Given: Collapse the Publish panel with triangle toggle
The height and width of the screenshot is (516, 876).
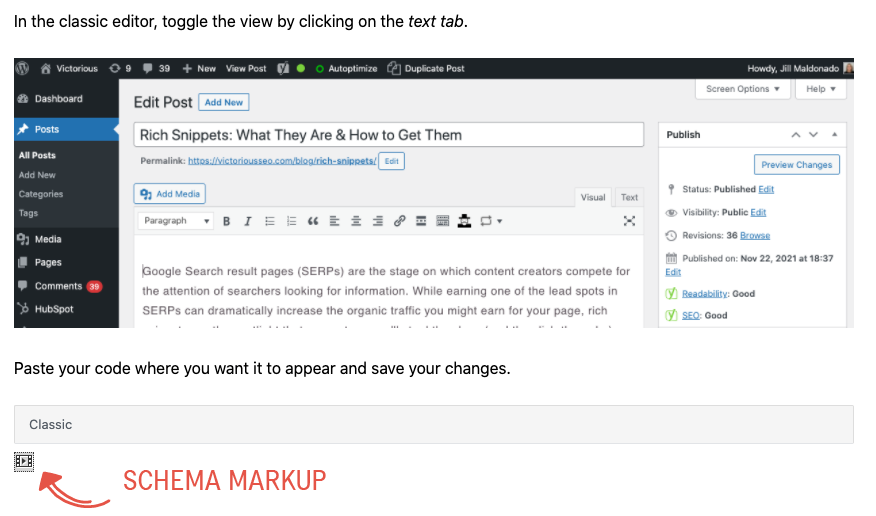Looking at the screenshot, I should tap(834, 135).
